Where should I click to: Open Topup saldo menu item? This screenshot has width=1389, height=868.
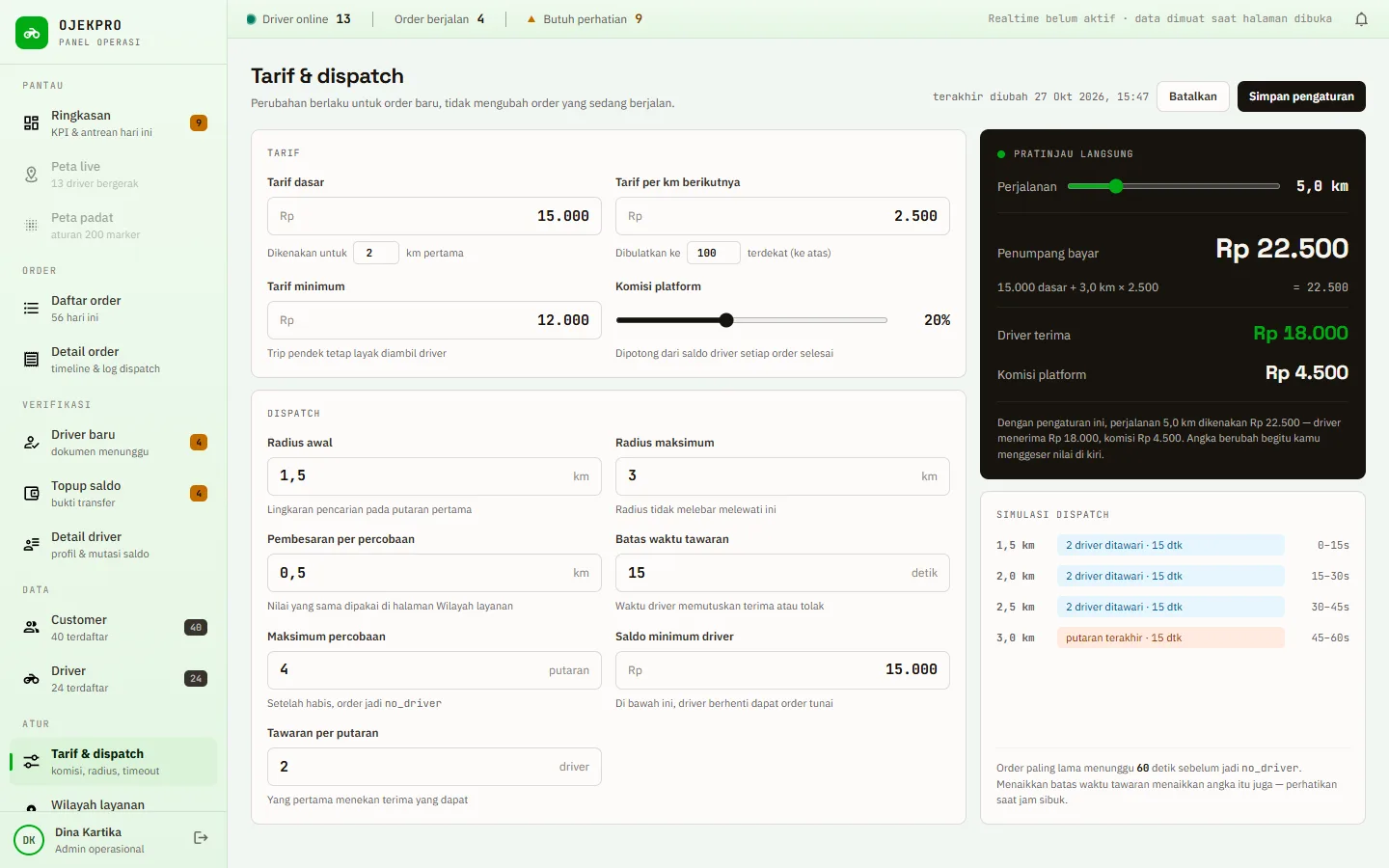(114, 494)
